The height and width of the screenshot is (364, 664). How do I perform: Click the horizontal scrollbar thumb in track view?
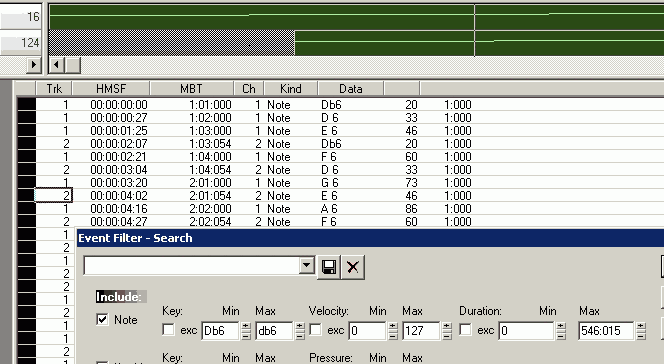pyautogui.click(x=72, y=65)
